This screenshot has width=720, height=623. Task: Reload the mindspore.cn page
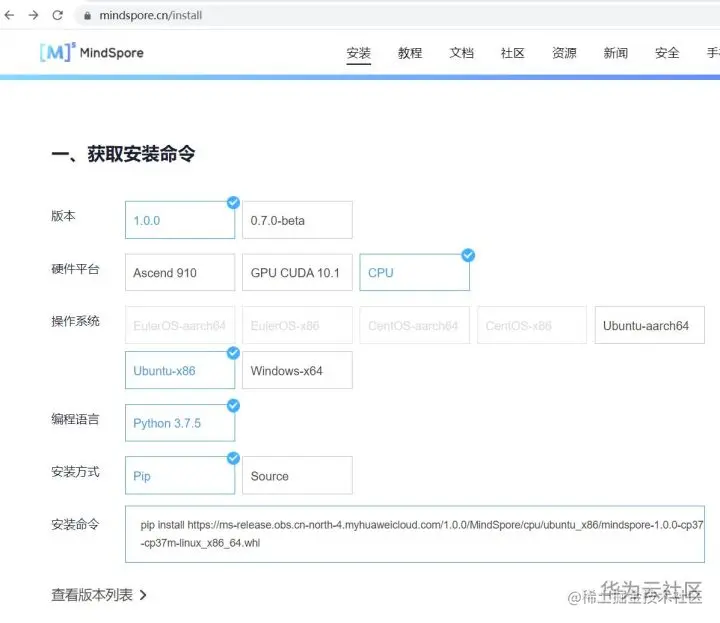click(57, 15)
